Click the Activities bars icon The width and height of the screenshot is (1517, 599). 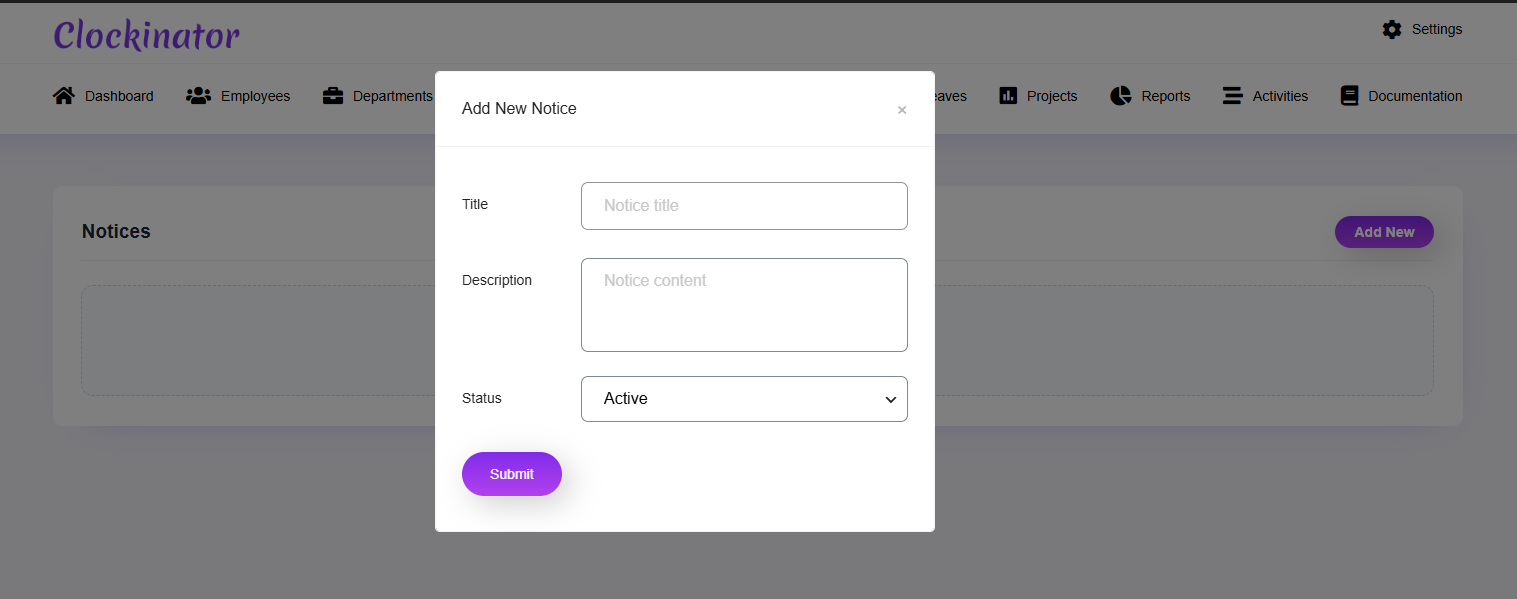[x=1232, y=96]
